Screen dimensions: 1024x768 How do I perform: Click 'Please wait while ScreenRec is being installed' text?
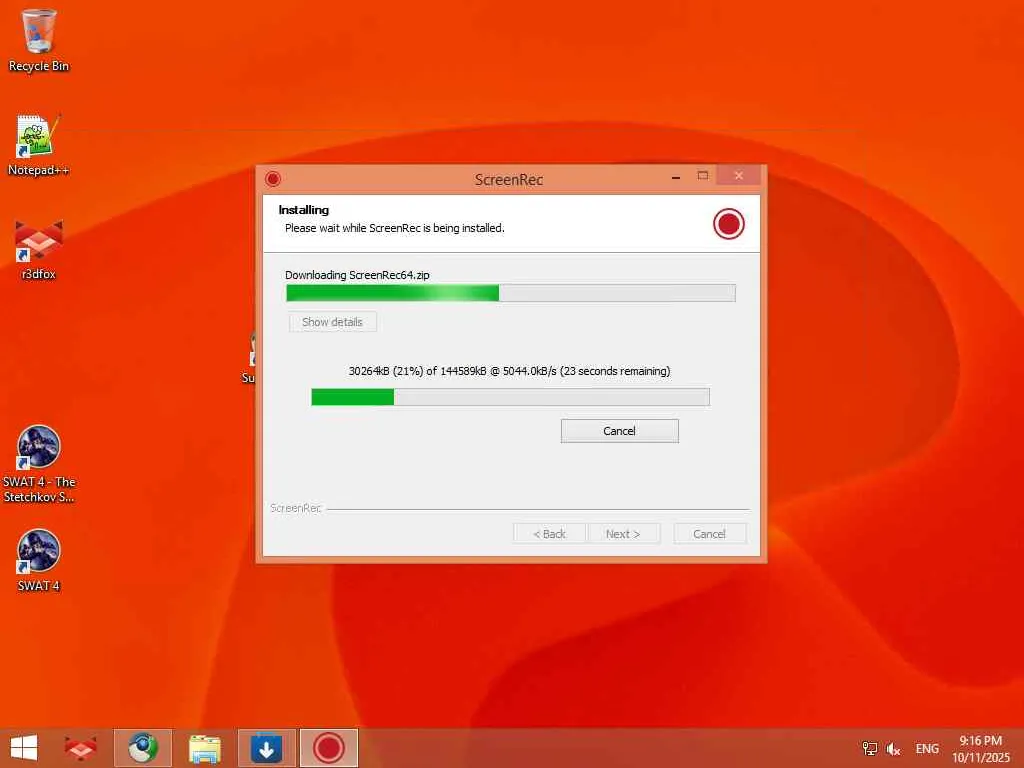click(x=394, y=228)
